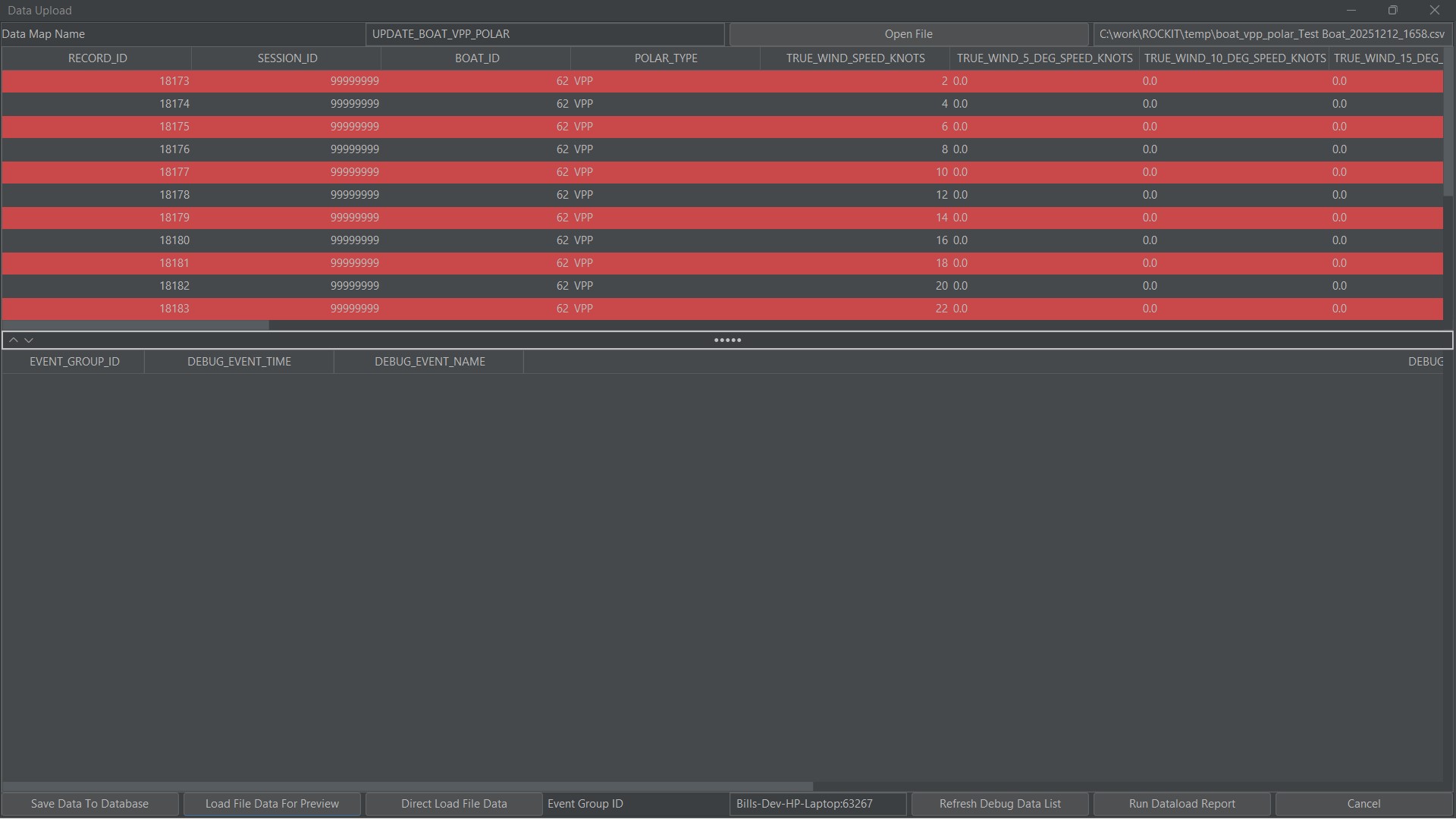The width and height of the screenshot is (1456, 819).
Task: Click the split pane up arrow
Action: tap(13, 340)
